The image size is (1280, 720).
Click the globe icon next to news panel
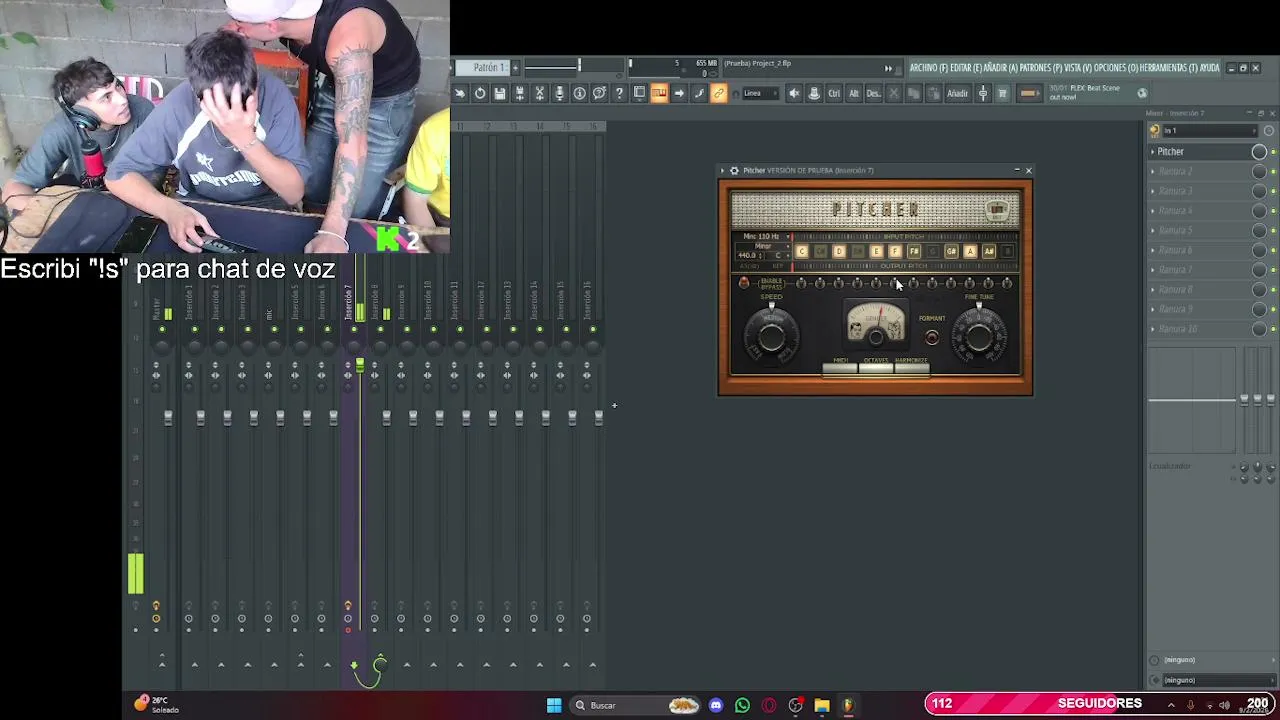pos(1142,93)
